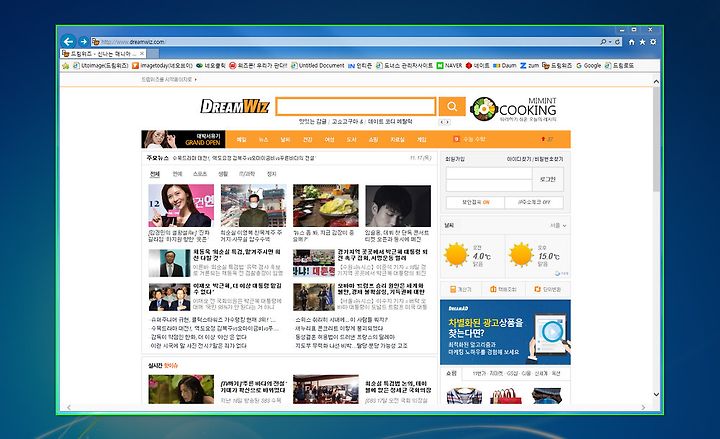Click the 로그인 login button
This screenshot has height=439, width=720.
(547, 179)
